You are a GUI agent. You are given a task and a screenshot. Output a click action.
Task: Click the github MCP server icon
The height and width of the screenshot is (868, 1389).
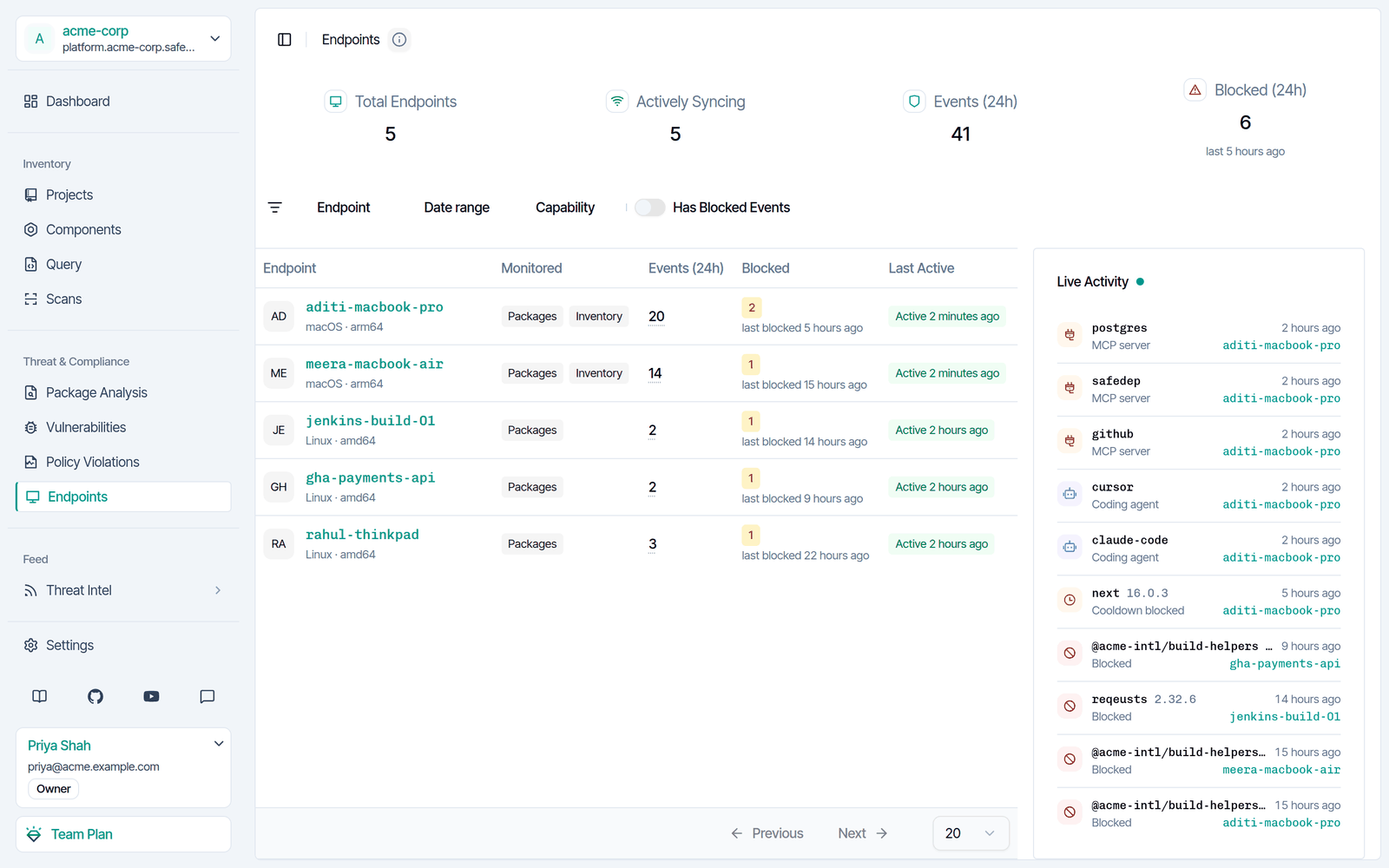1070,440
